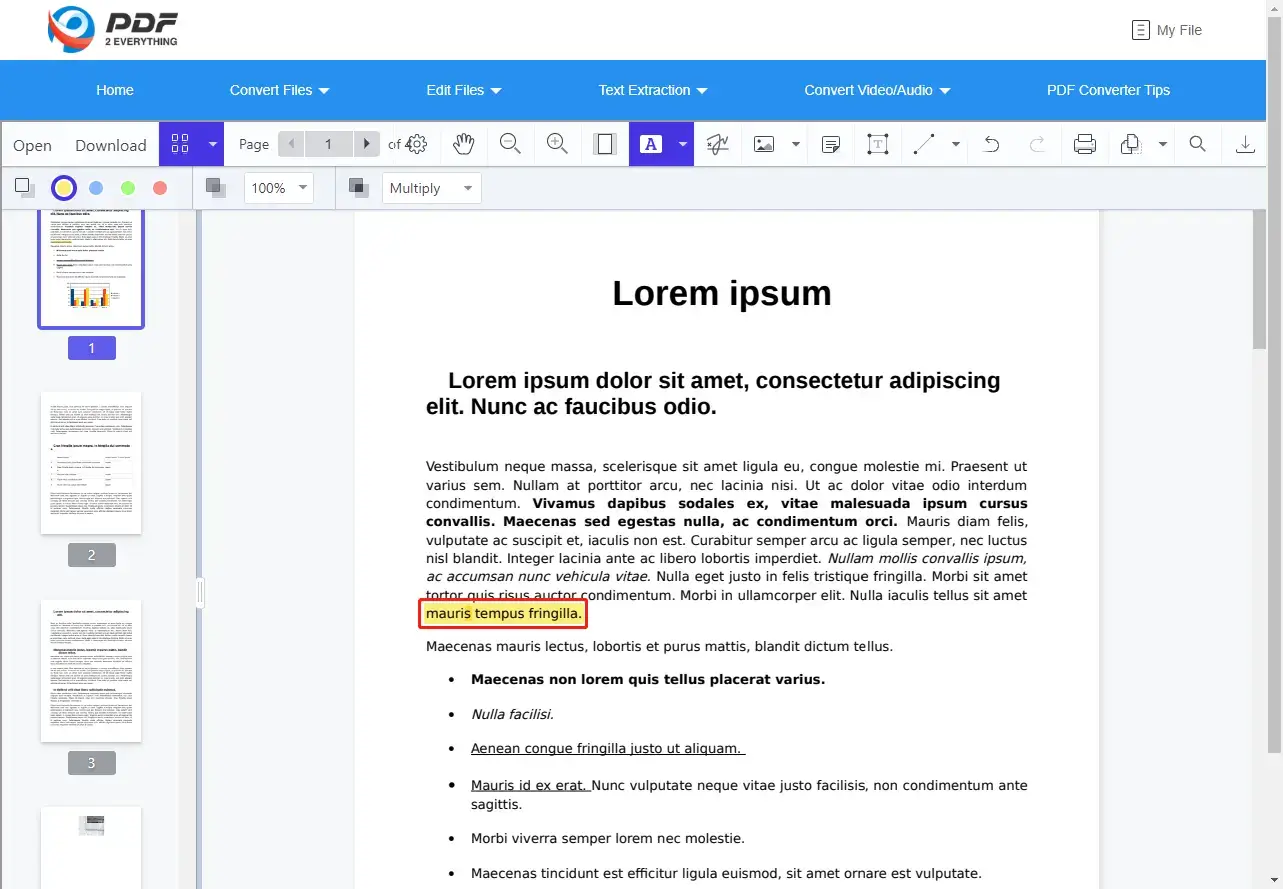Click page label 1 under the thumbnail
The height and width of the screenshot is (889, 1283).
pyautogui.click(x=92, y=348)
